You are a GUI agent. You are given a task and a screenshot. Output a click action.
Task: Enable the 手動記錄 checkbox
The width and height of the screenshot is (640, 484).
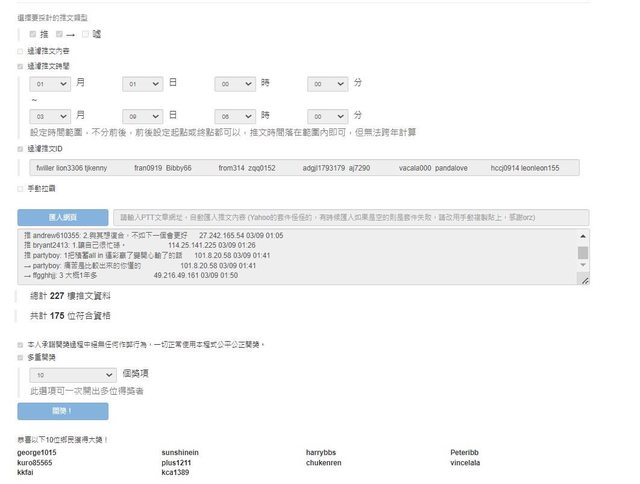click(x=20, y=187)
